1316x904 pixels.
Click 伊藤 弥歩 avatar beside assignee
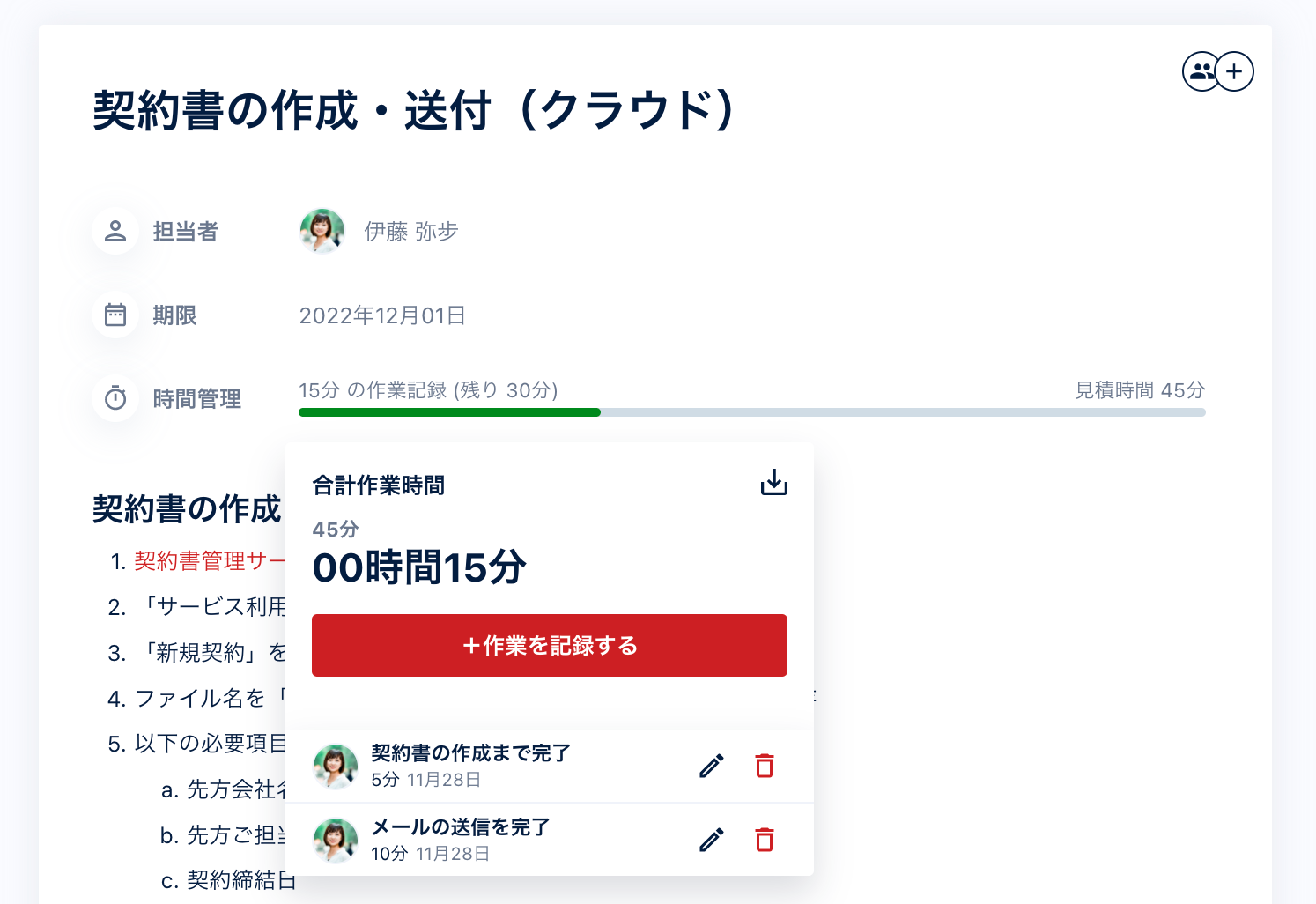click(322, 231)
